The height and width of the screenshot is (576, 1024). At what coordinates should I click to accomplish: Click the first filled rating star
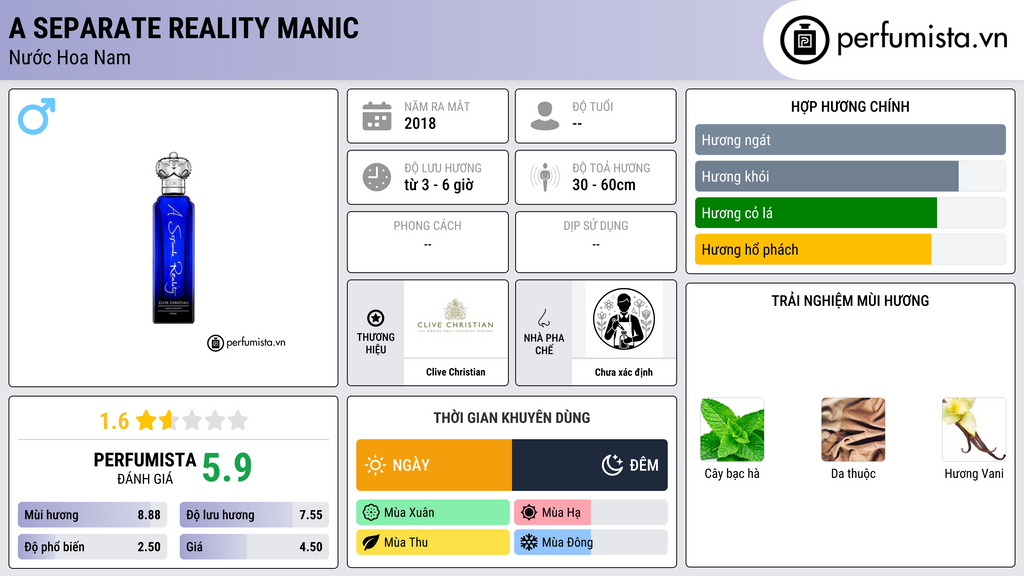(x=146, y=420)
